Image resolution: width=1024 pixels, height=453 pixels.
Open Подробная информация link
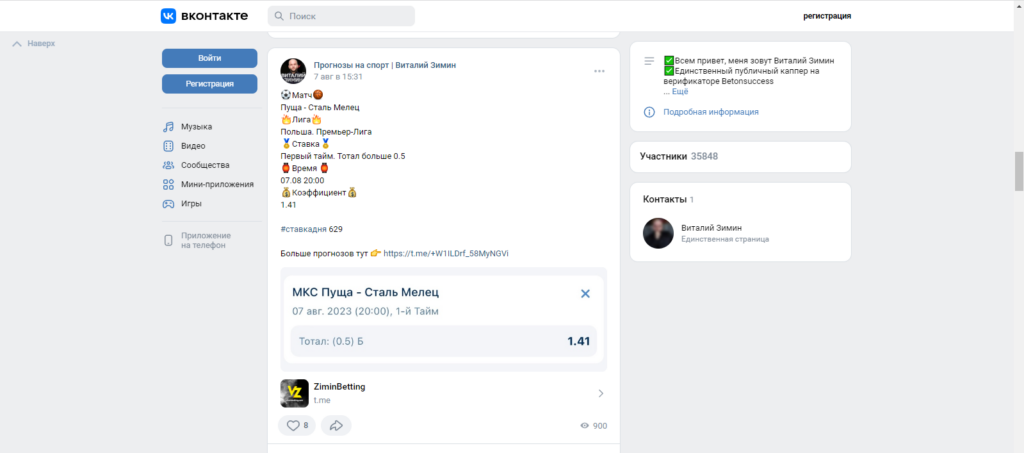[x=710, y=112]
